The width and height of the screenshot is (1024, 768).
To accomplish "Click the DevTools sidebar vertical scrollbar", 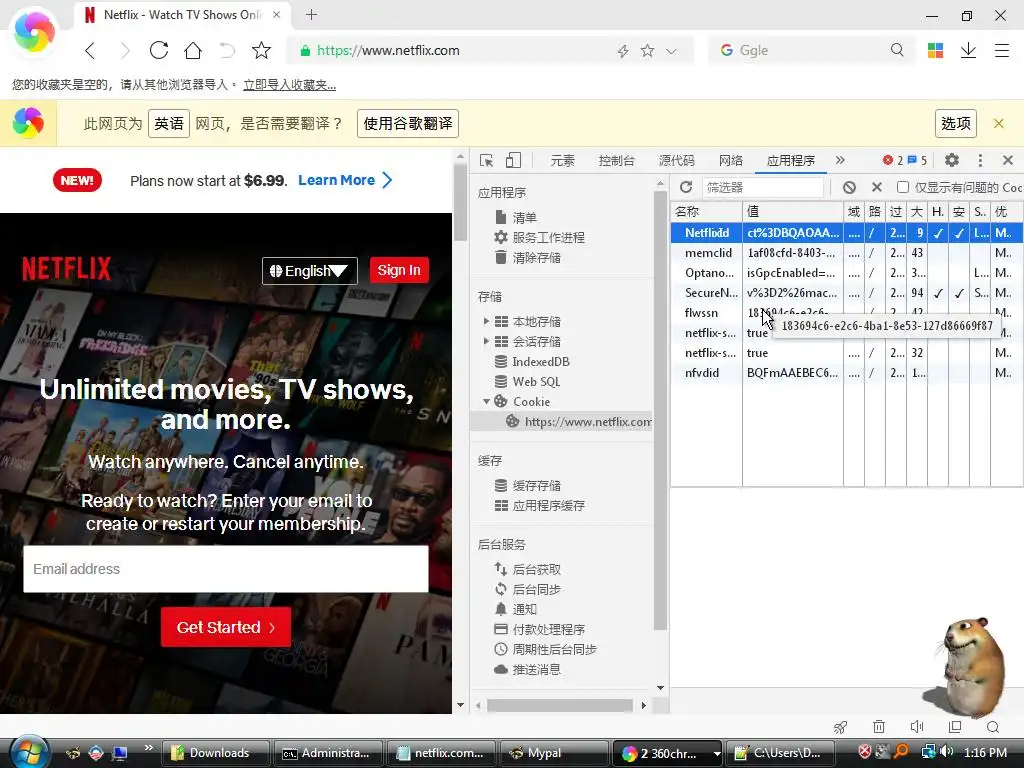I will [x=660, y=411].
